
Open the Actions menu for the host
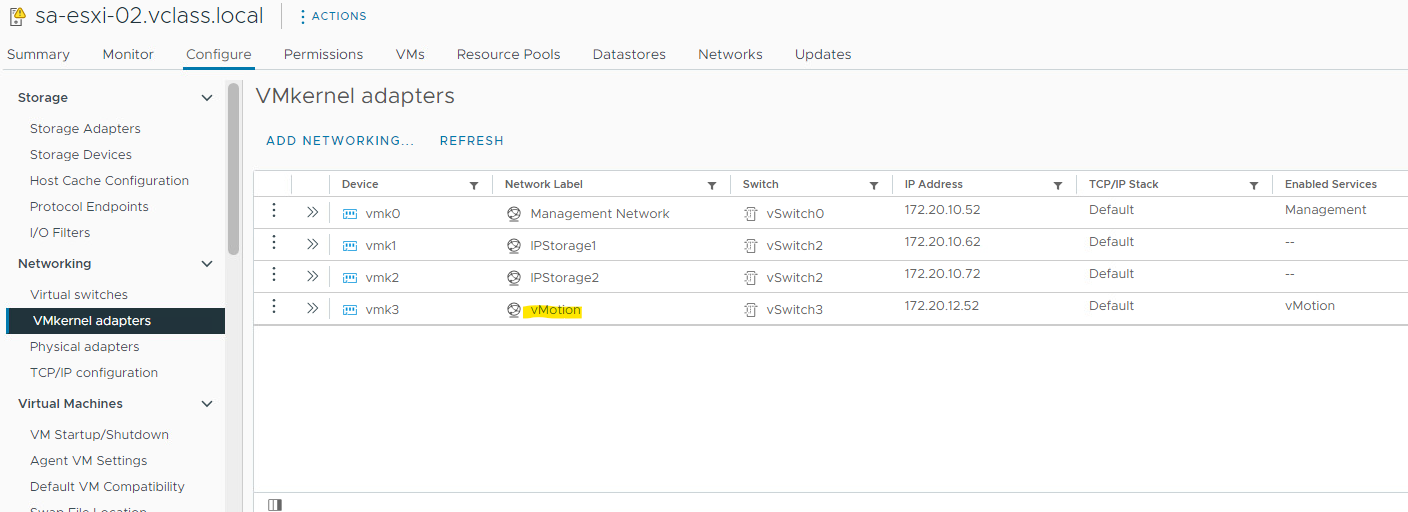click(x=333, y=16)
